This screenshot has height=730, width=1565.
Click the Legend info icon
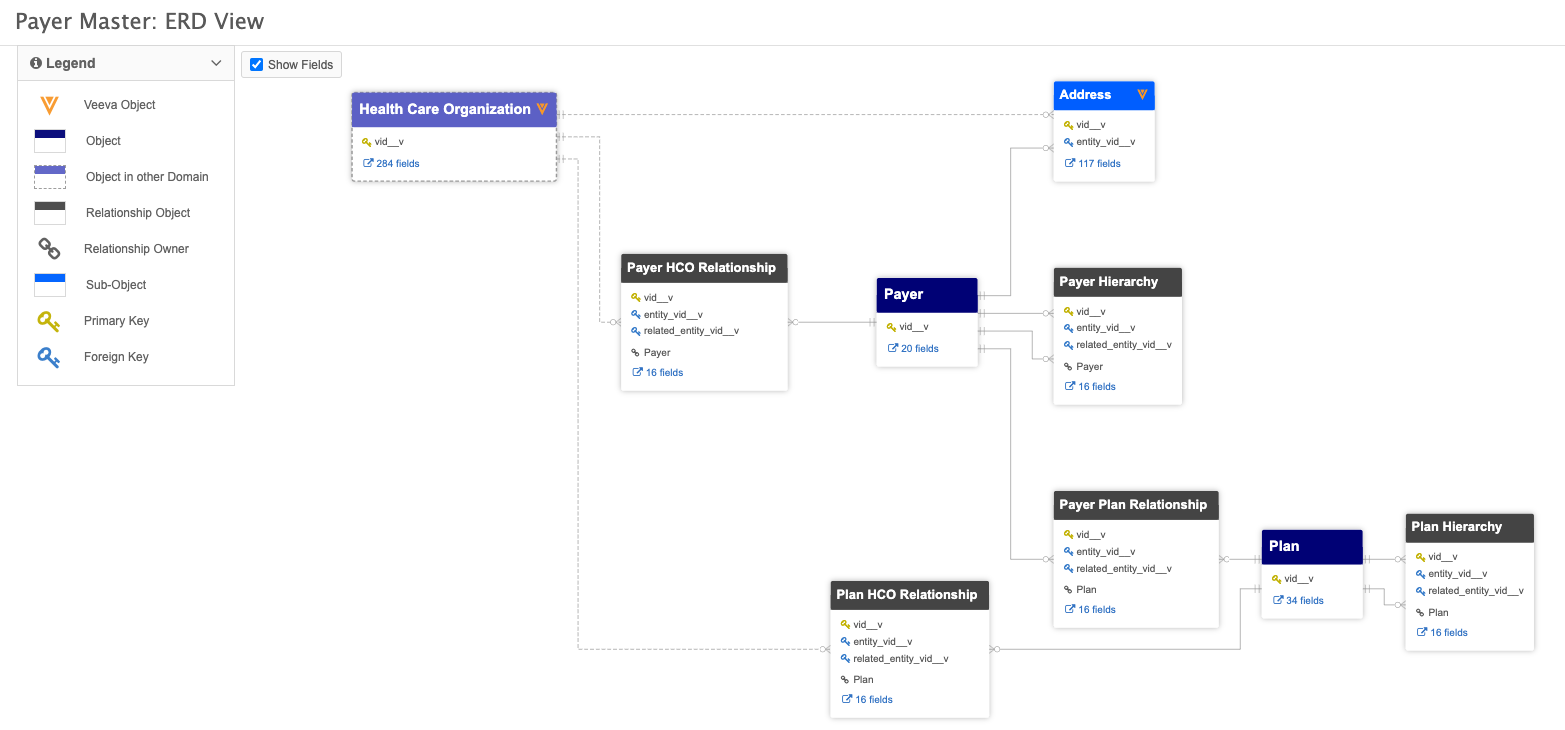coord(36,63)
